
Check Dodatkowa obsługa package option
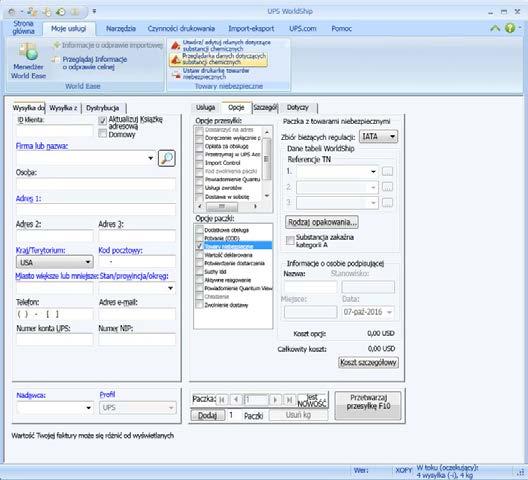point(199,230)
